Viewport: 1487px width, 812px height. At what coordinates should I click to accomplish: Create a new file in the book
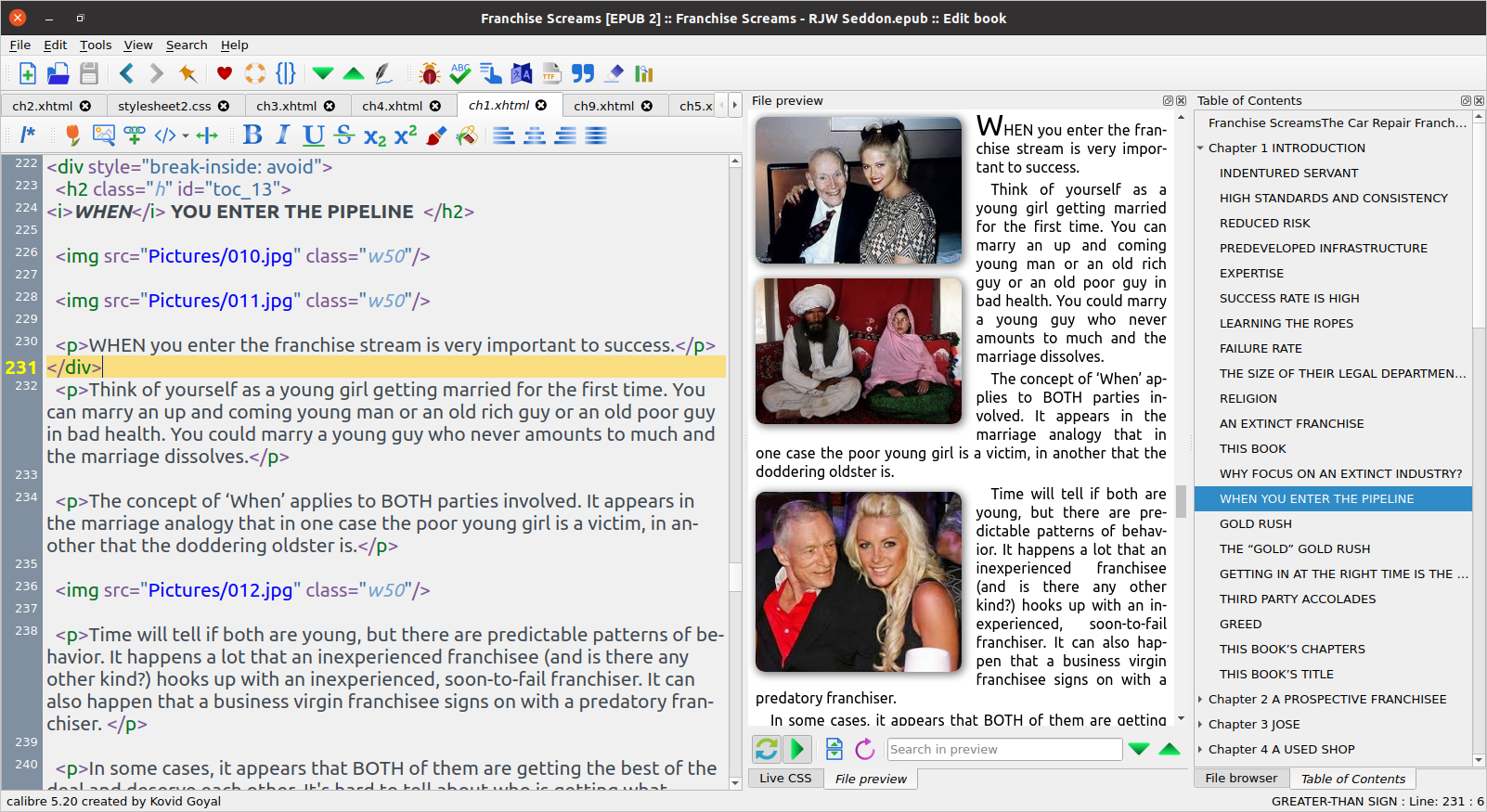(x=27, y=73)
